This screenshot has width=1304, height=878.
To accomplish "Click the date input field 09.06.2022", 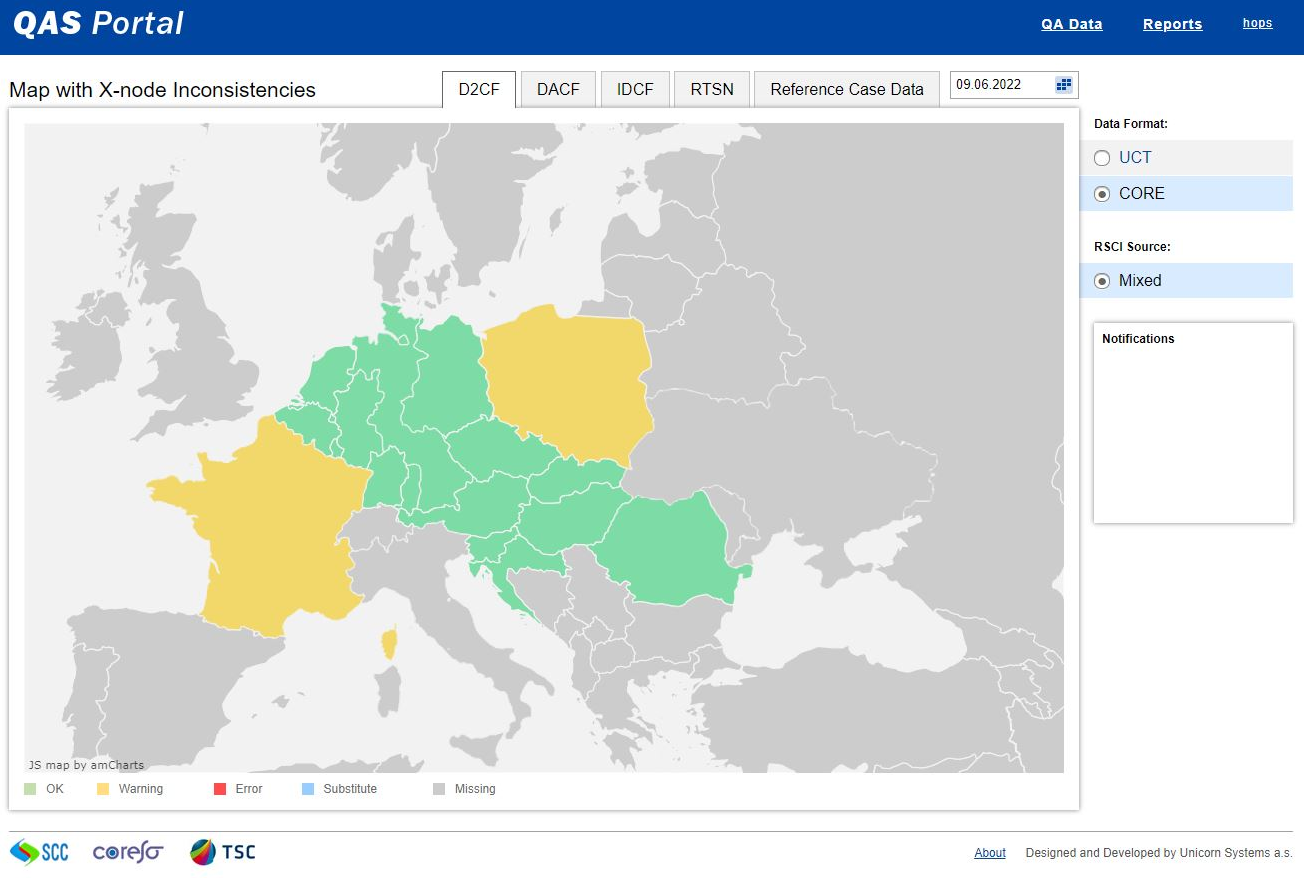I will 1000,85.
